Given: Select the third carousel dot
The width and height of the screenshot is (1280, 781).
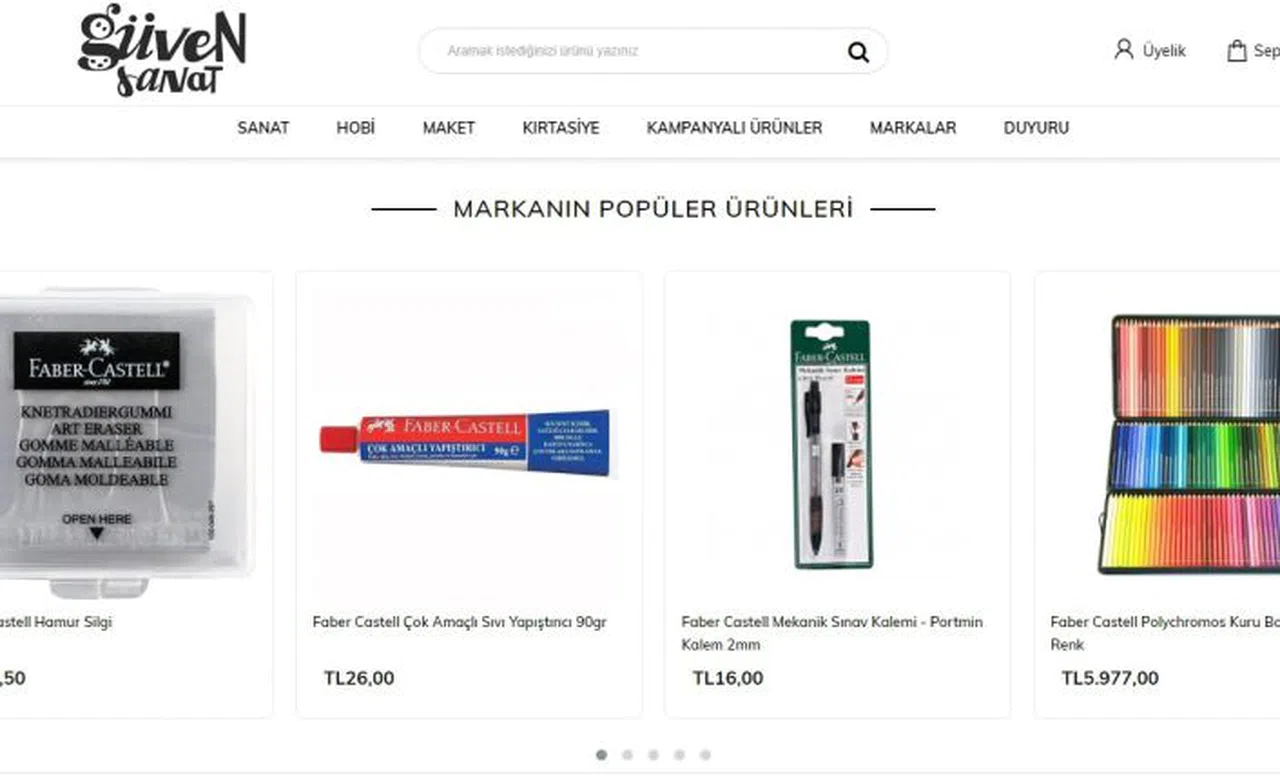Looking at the screenshot, I should coord(653,755).
